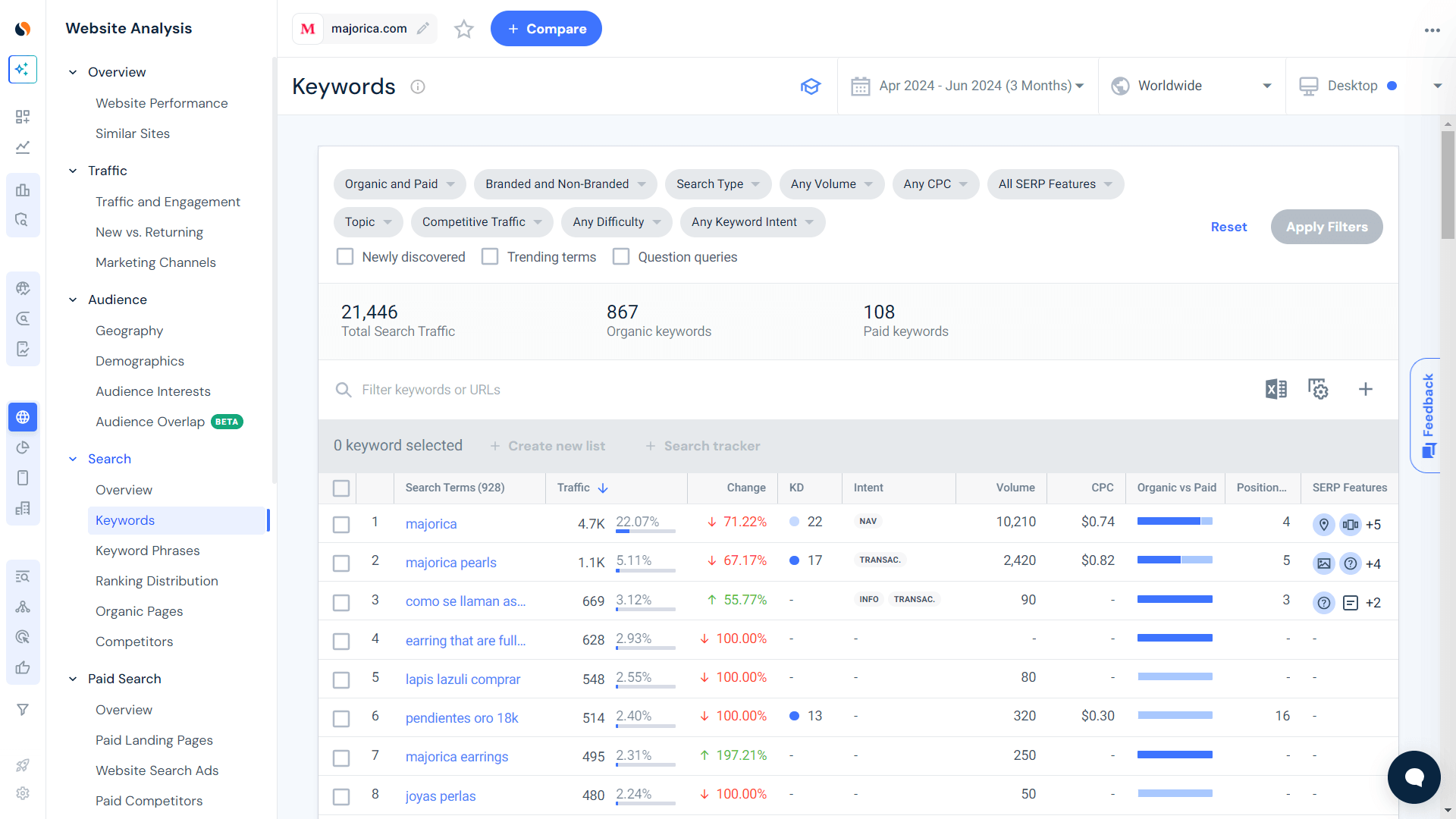Click the thumbs-up icon in left rail
This screenshot has width=1456, height=819.
(23, 667)
